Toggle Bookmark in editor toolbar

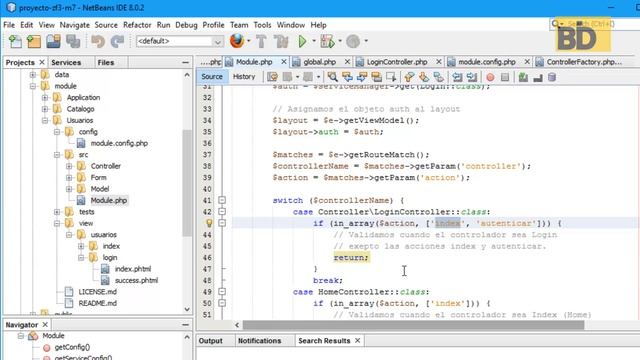(438, 77)
